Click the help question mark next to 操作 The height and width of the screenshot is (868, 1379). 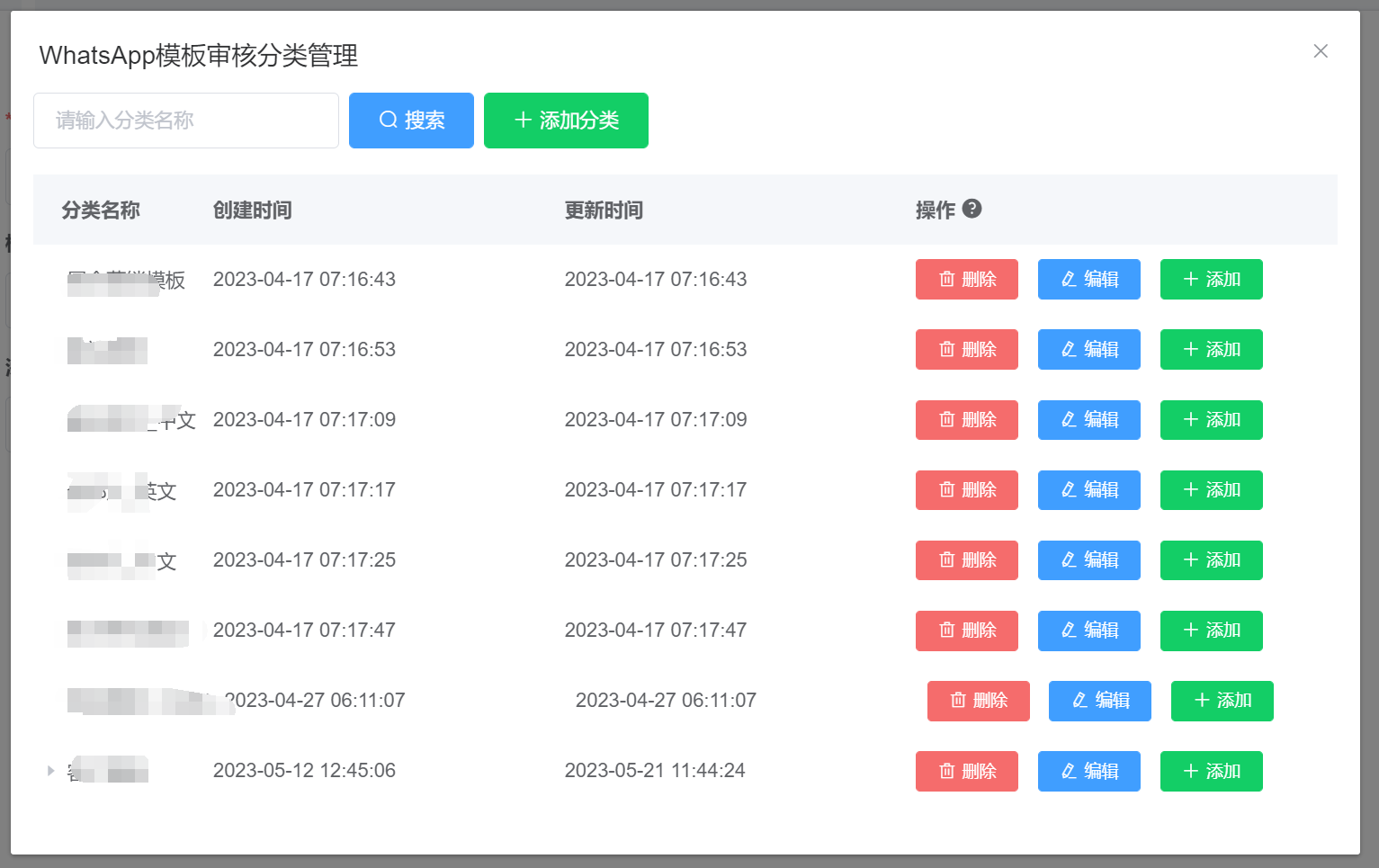coord(972,209)
